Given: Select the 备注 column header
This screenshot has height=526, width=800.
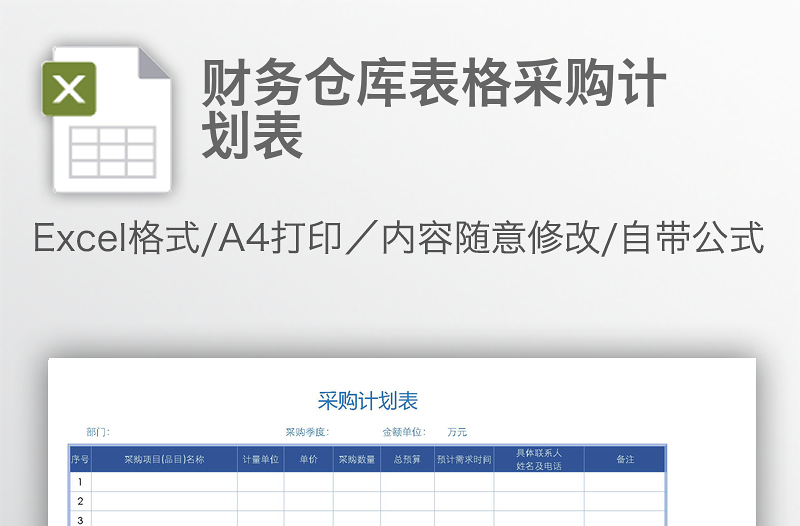Looking at the screenshot, I should 625,459.
